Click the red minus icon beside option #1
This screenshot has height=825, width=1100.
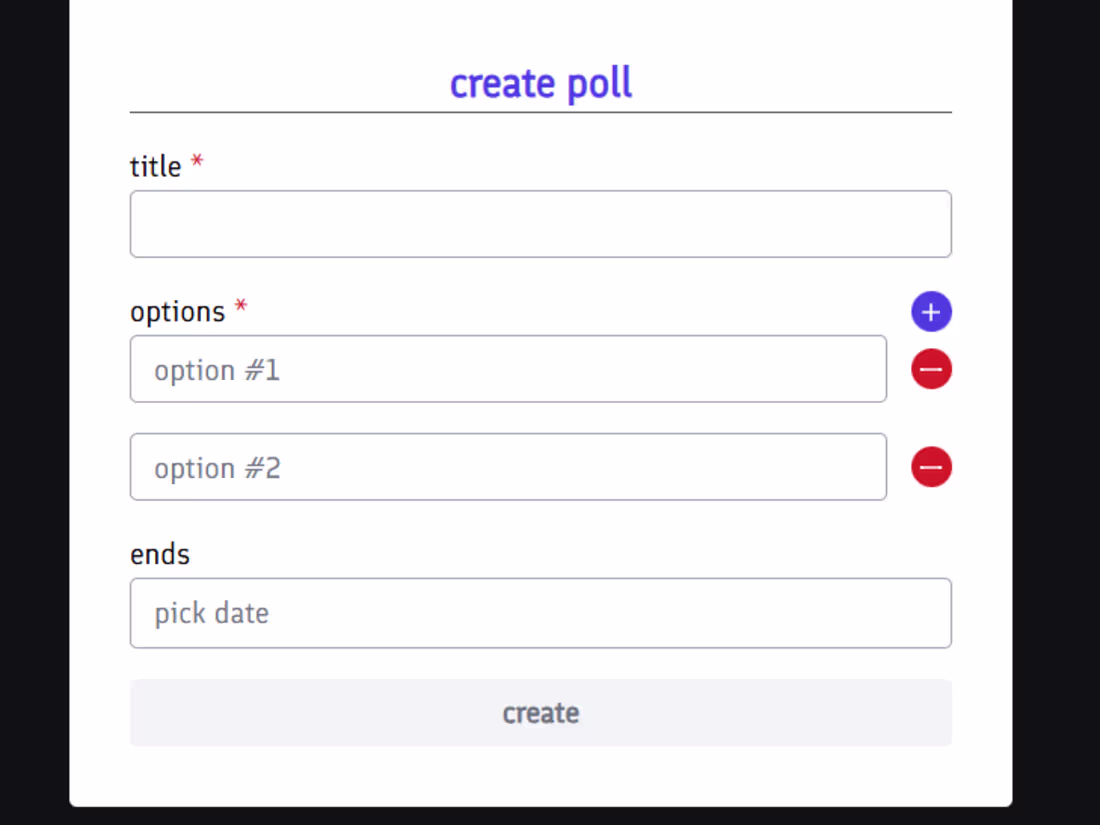pyautogui.click(x=931, y=369)
